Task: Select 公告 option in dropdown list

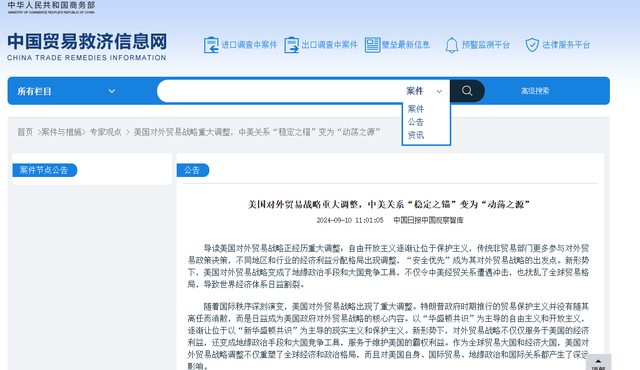Action: pyautogui.click(x=416, y=122)
